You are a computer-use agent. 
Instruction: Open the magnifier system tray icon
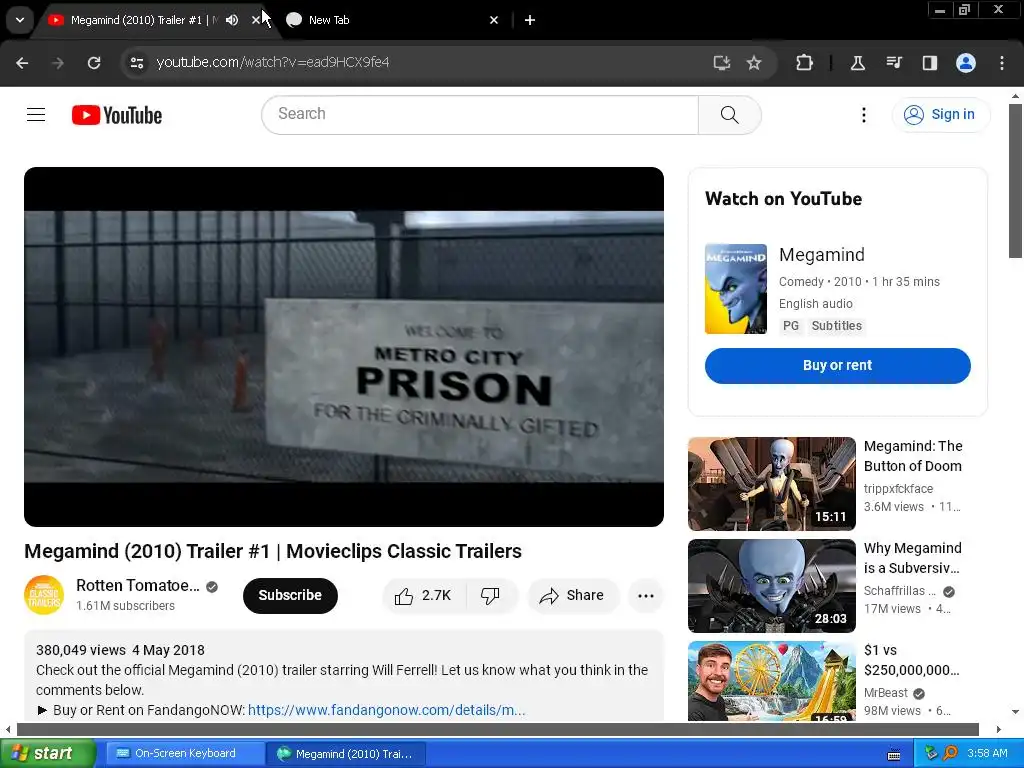pos(950,754)
